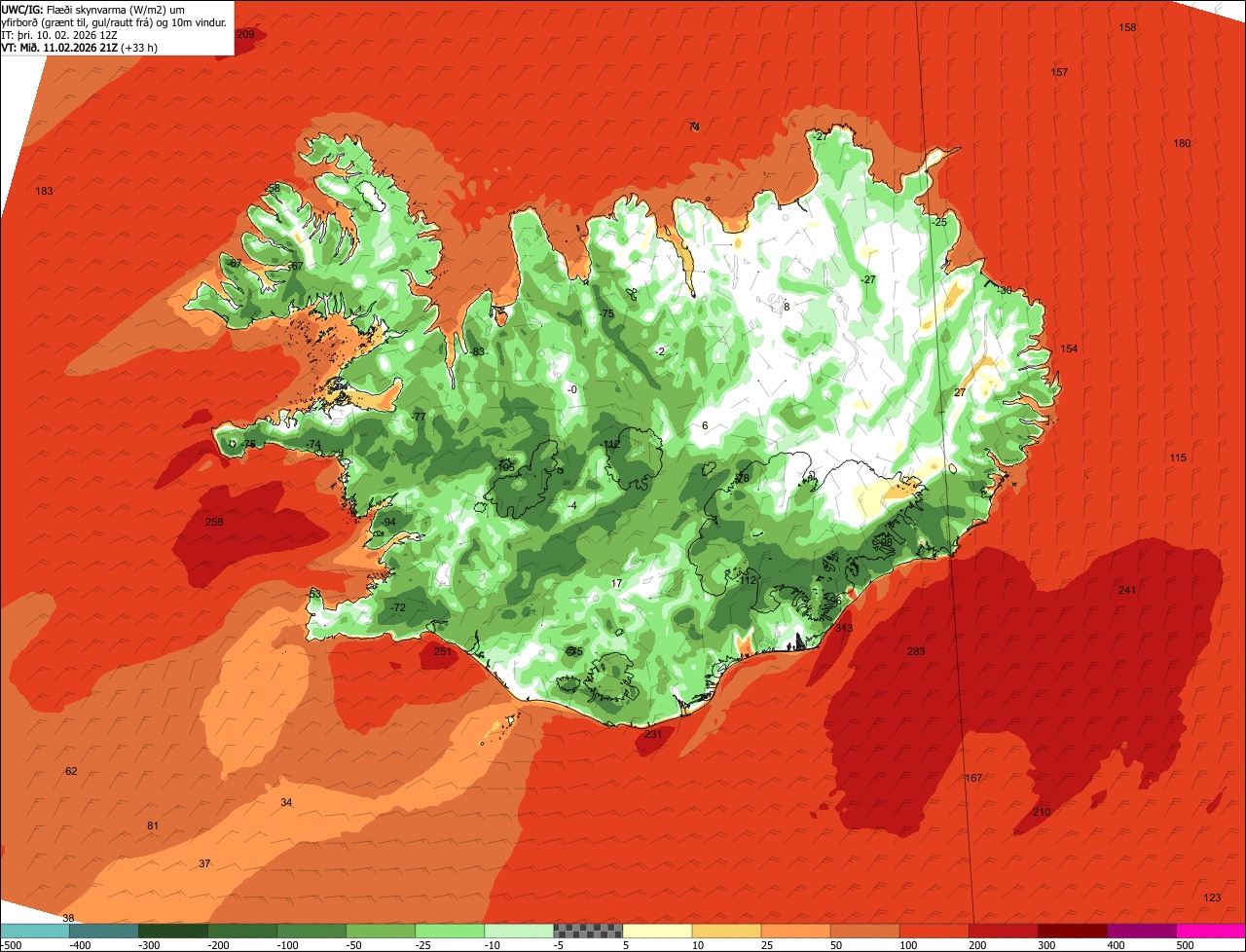
Task: Click the 251 value off the southwest coast
Action: click(x=443, y=651)
